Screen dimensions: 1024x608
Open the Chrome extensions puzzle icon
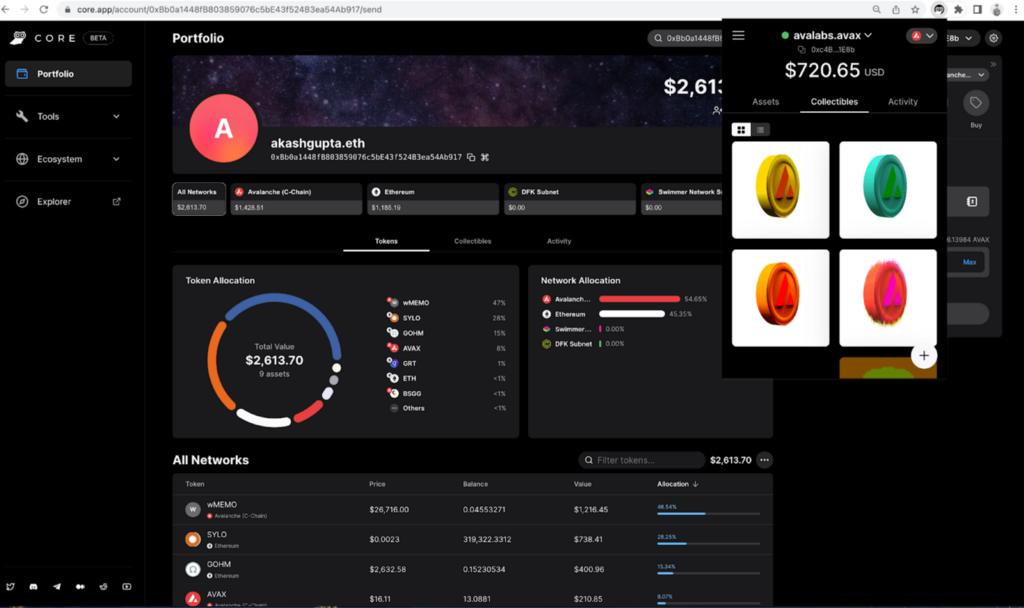point(958,9)
